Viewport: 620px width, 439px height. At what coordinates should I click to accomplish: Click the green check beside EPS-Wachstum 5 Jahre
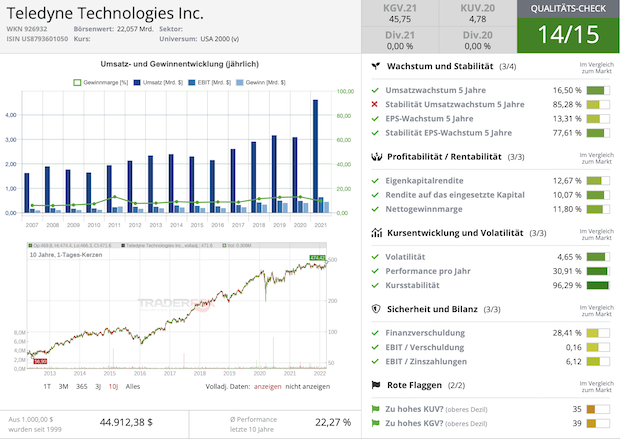pyautogui.click(x=375, y=119)
